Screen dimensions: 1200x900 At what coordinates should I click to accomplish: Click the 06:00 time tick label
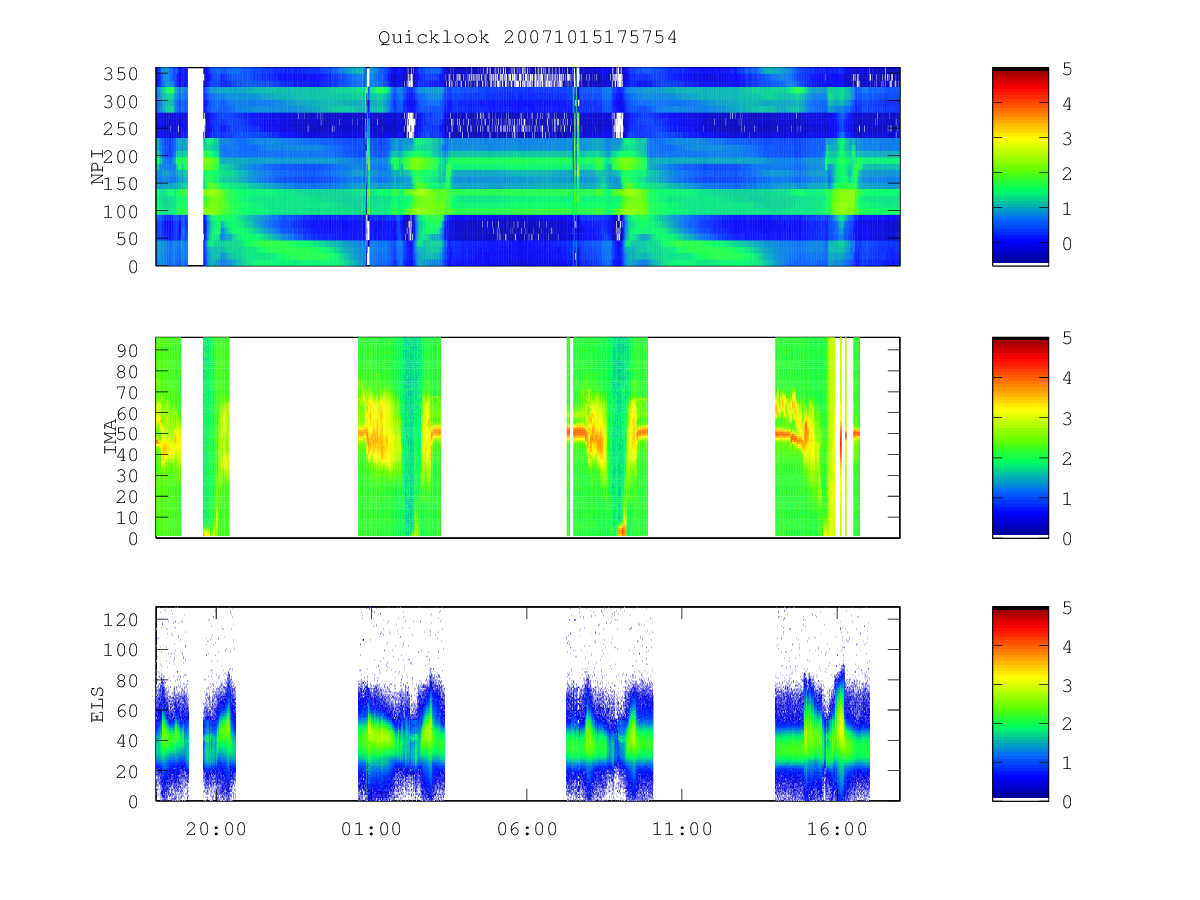(527, 829)
